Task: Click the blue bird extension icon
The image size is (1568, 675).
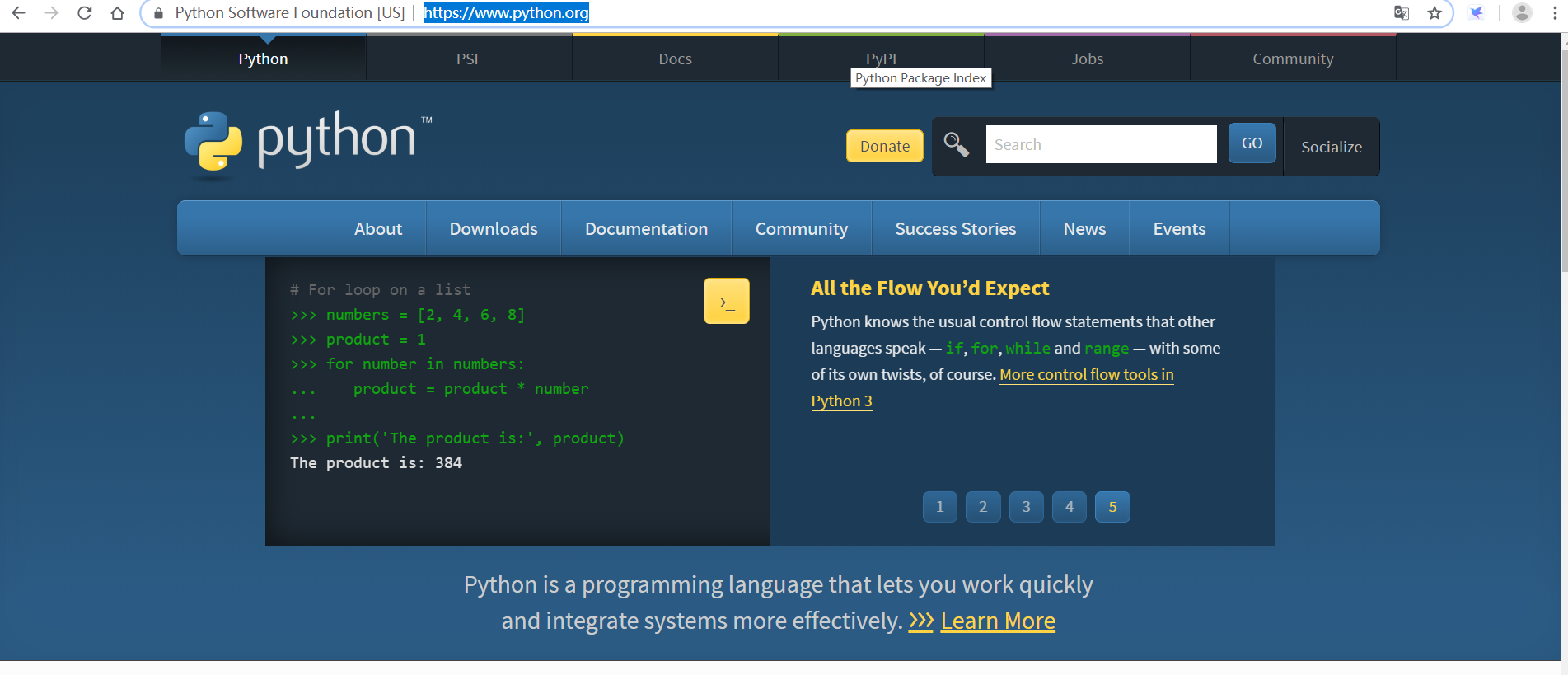Action: 1477,13
